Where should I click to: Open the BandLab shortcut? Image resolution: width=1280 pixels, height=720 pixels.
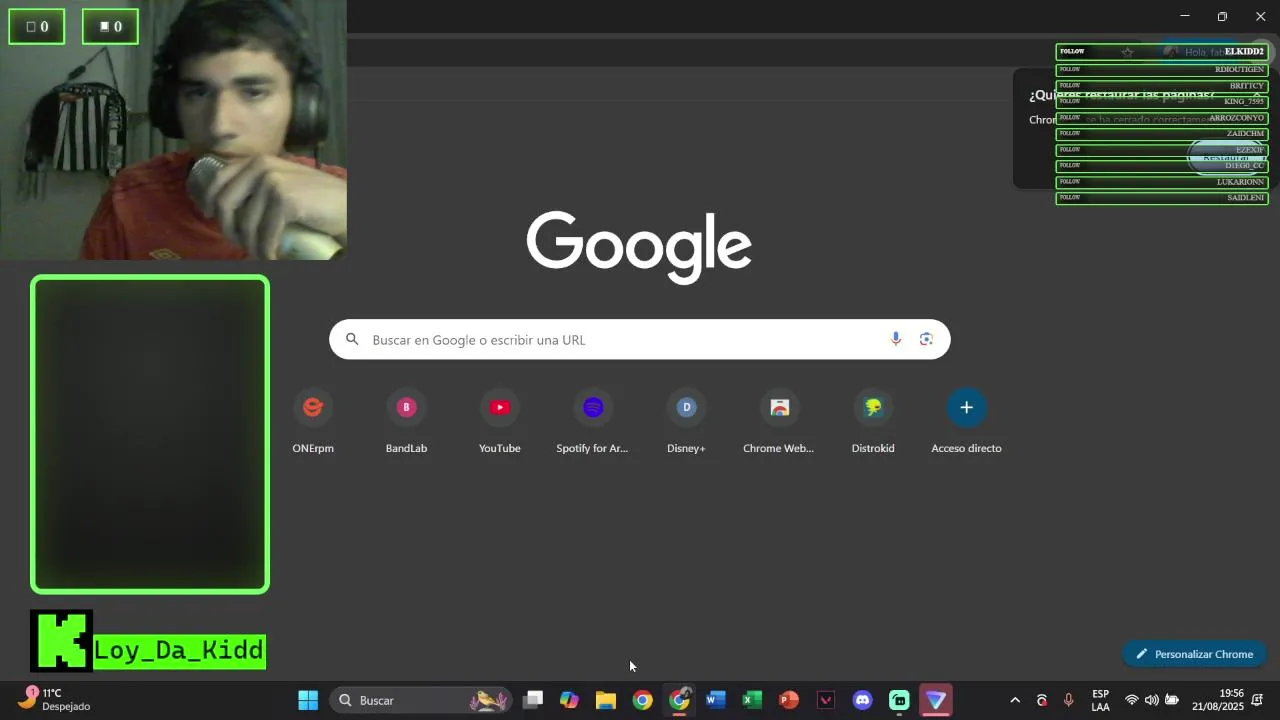point(406,422)
